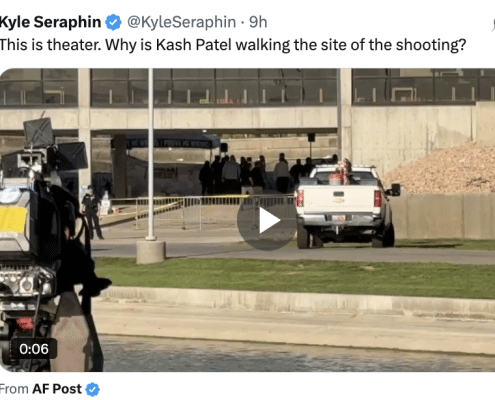Click the officer standing by the barricade

pos(92,212)
